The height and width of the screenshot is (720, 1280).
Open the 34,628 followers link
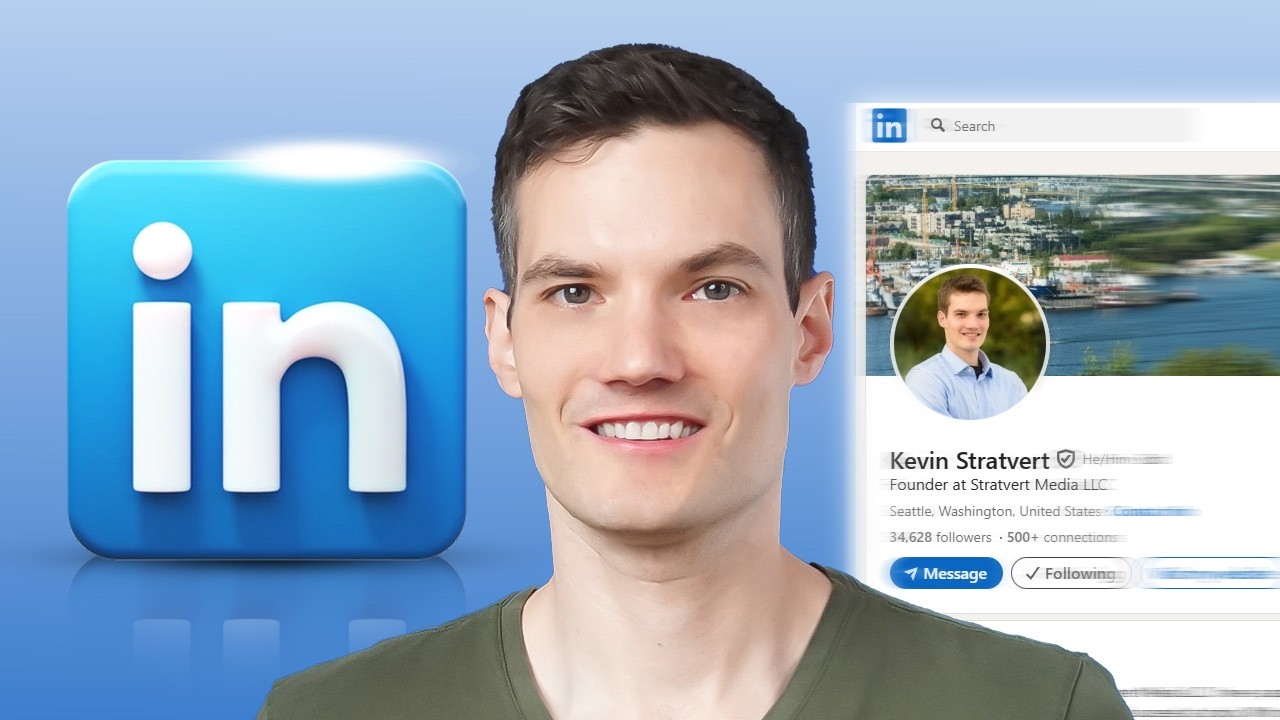(x=940, y=537)
